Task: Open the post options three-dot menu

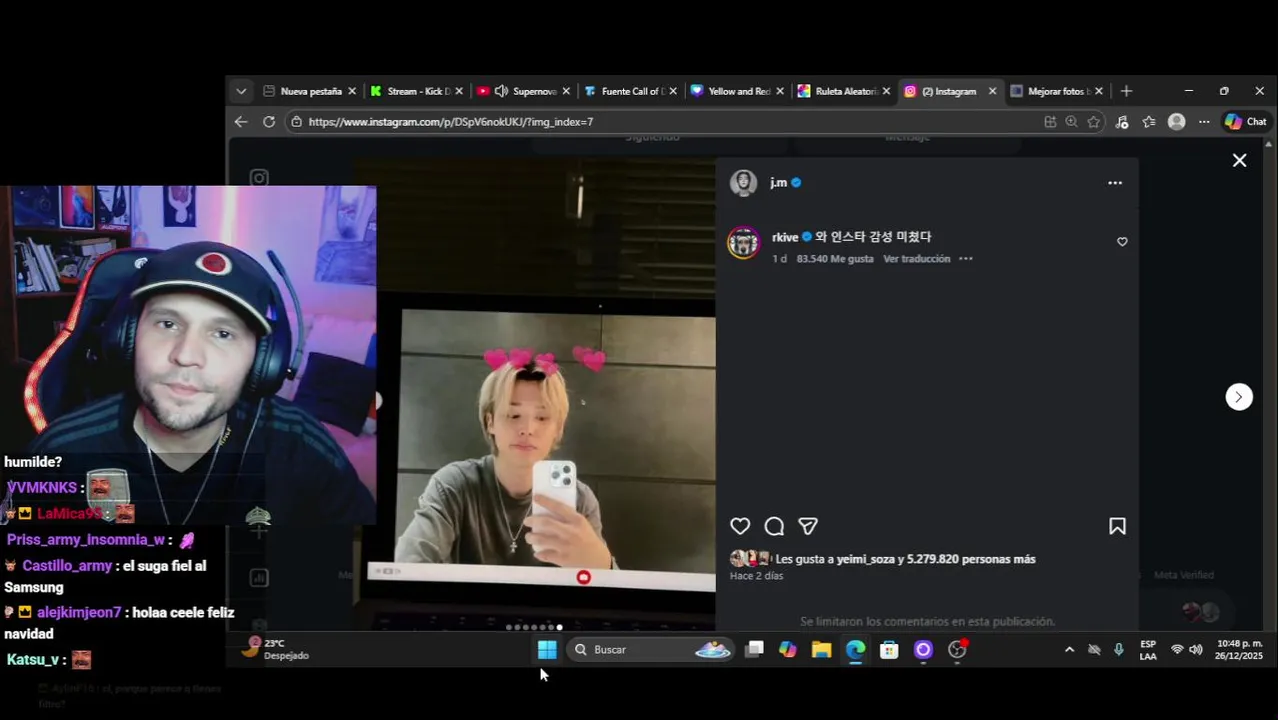Action: [1115, 183]
